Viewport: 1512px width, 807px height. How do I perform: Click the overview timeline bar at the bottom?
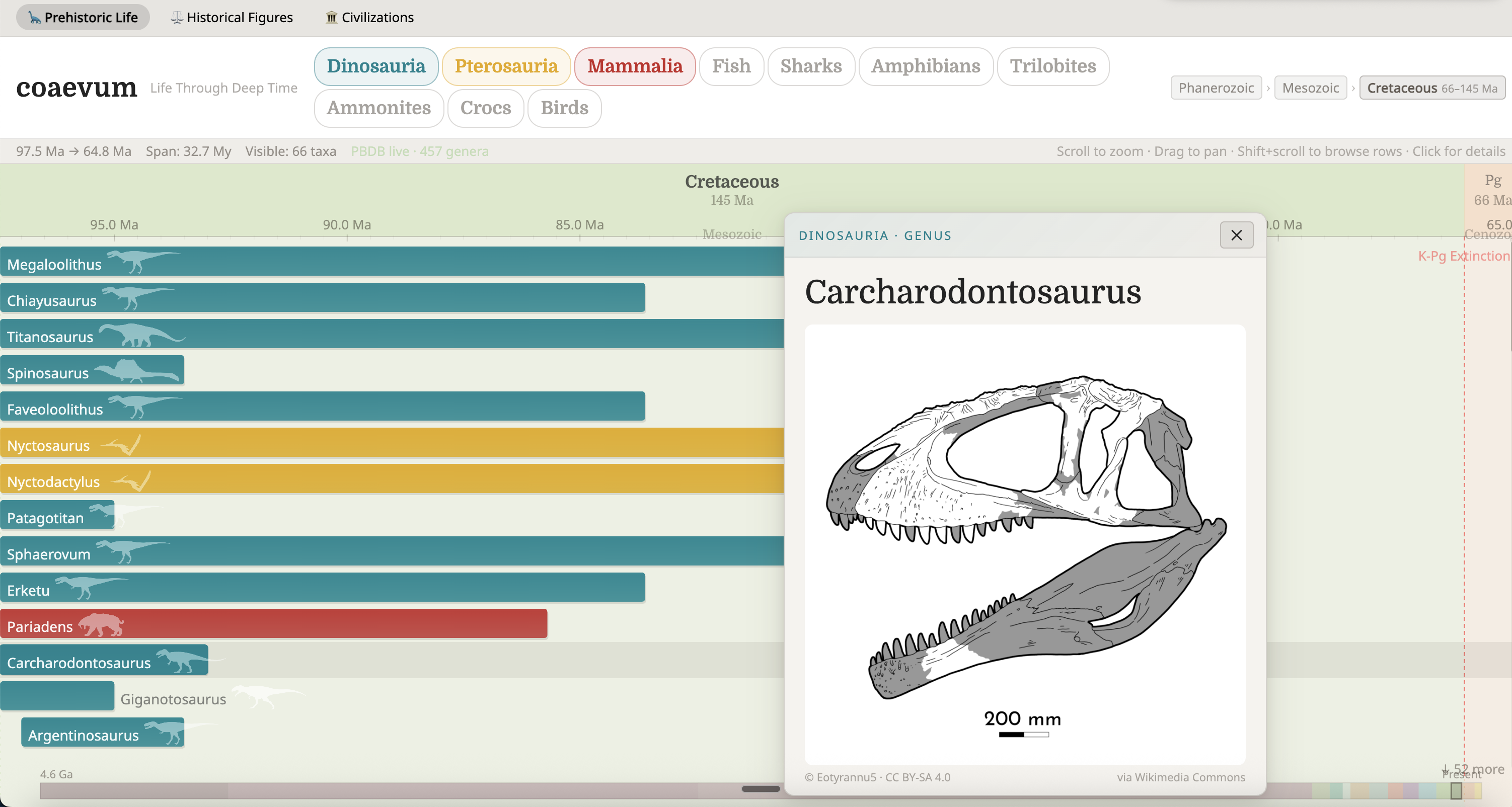click(411, 790)
